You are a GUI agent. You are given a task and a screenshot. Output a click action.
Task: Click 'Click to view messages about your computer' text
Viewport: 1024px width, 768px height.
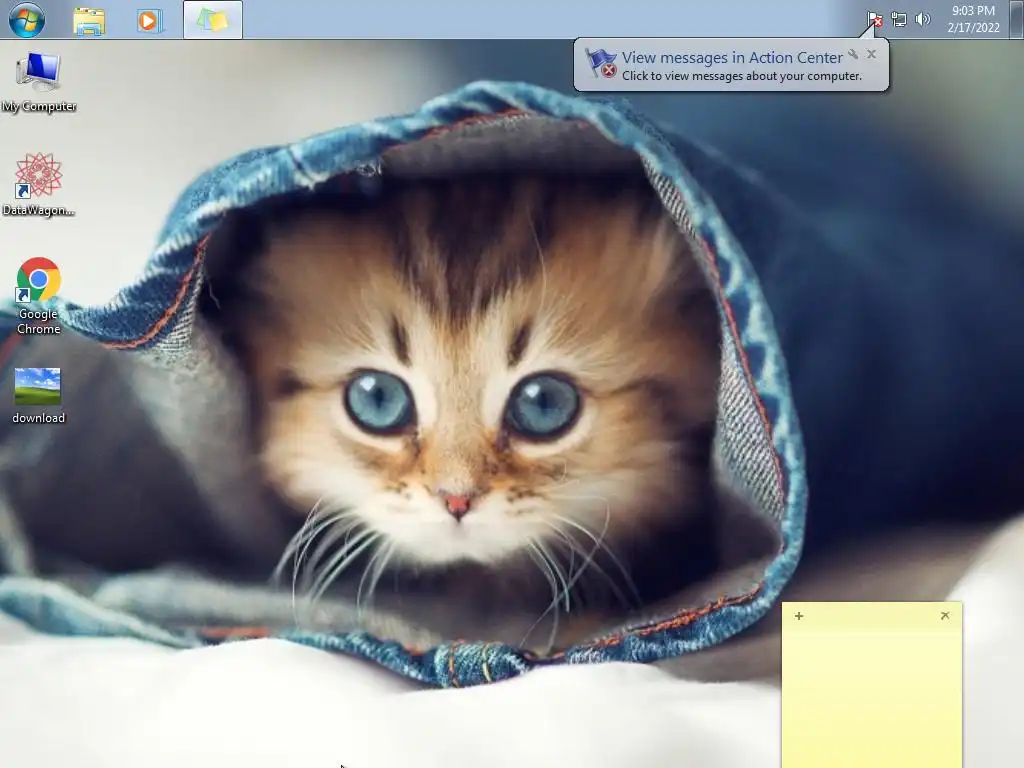tap(742, 76)
